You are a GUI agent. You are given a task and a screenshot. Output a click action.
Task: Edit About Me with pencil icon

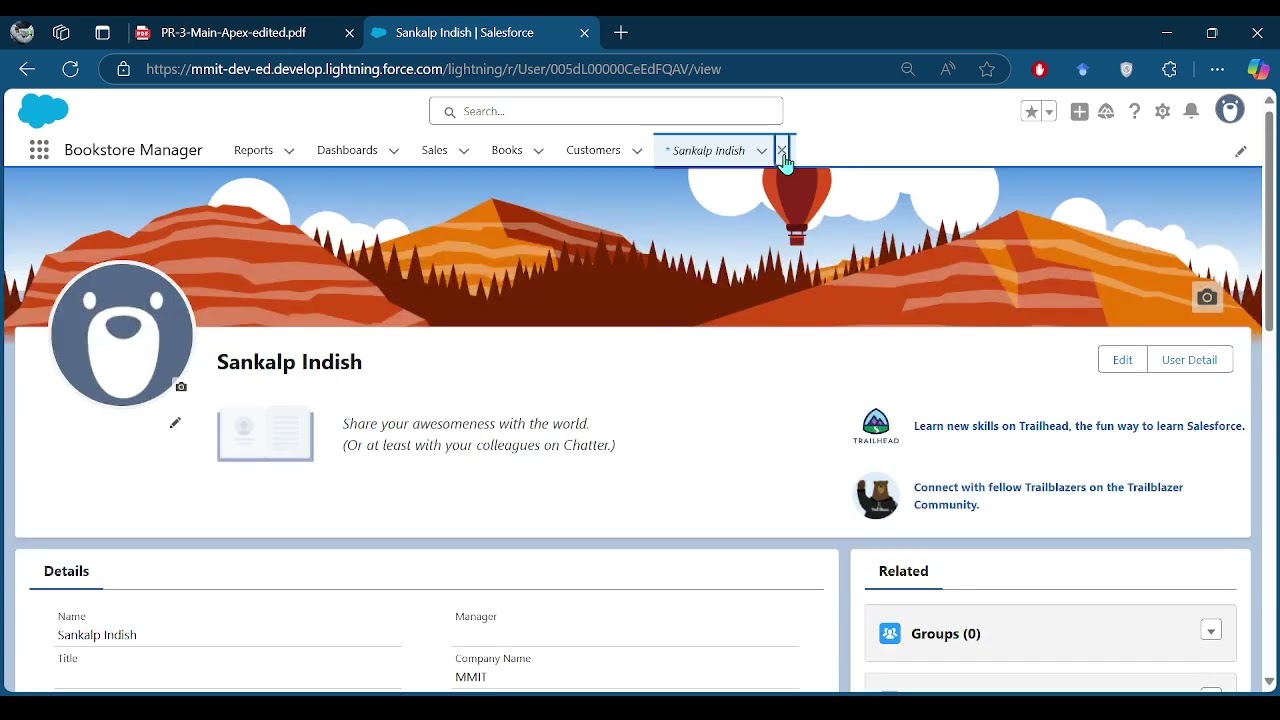[175, 423]
